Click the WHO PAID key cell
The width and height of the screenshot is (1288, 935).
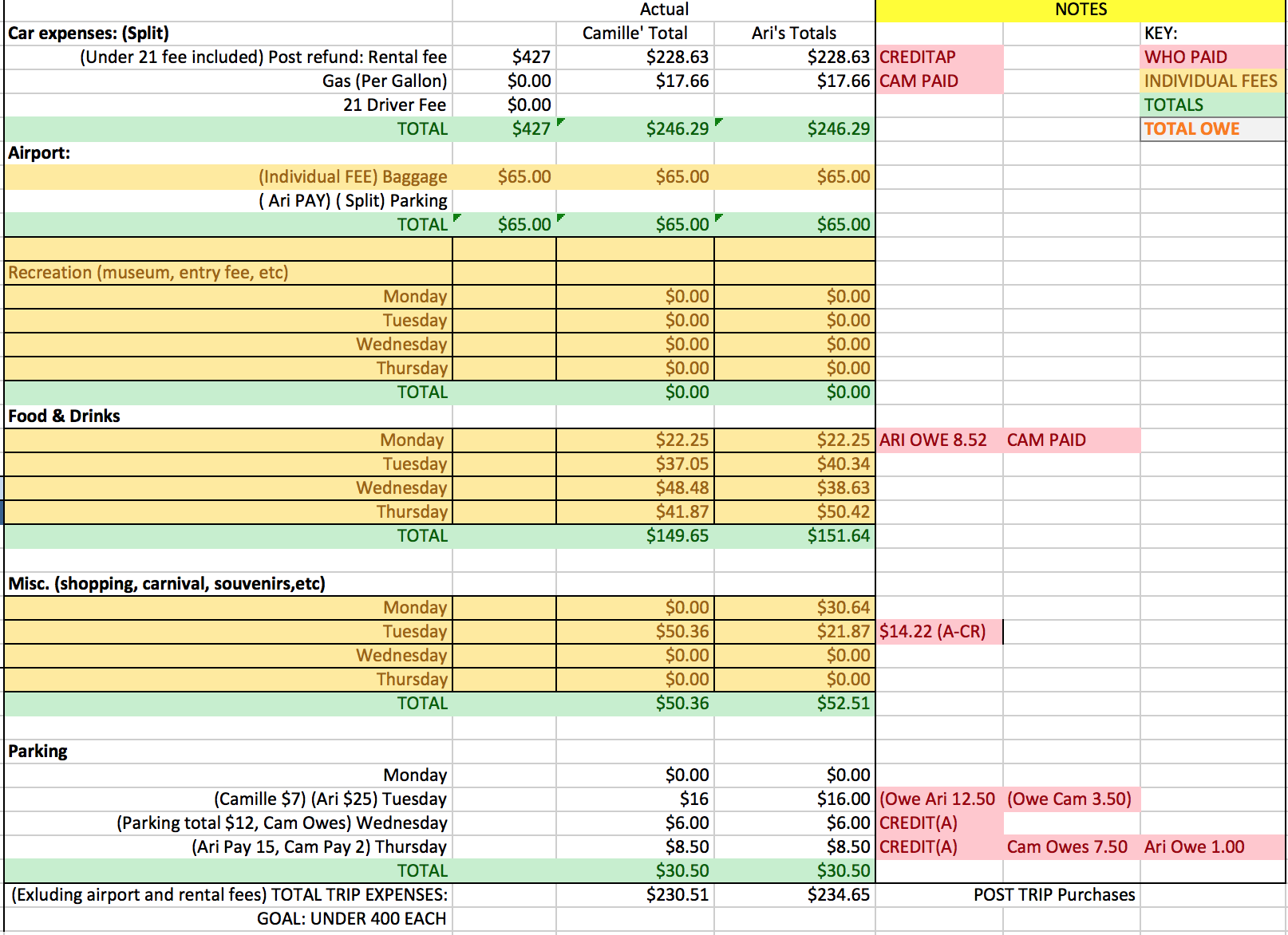click(1213, 57)
